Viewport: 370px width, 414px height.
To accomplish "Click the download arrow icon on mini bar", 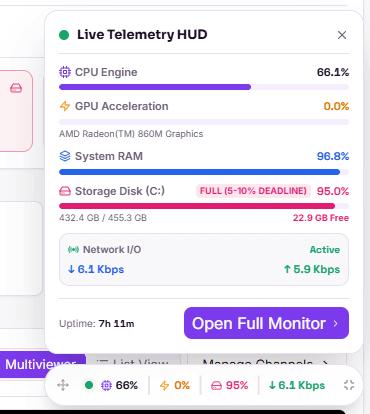I will [x=272, y=385].
